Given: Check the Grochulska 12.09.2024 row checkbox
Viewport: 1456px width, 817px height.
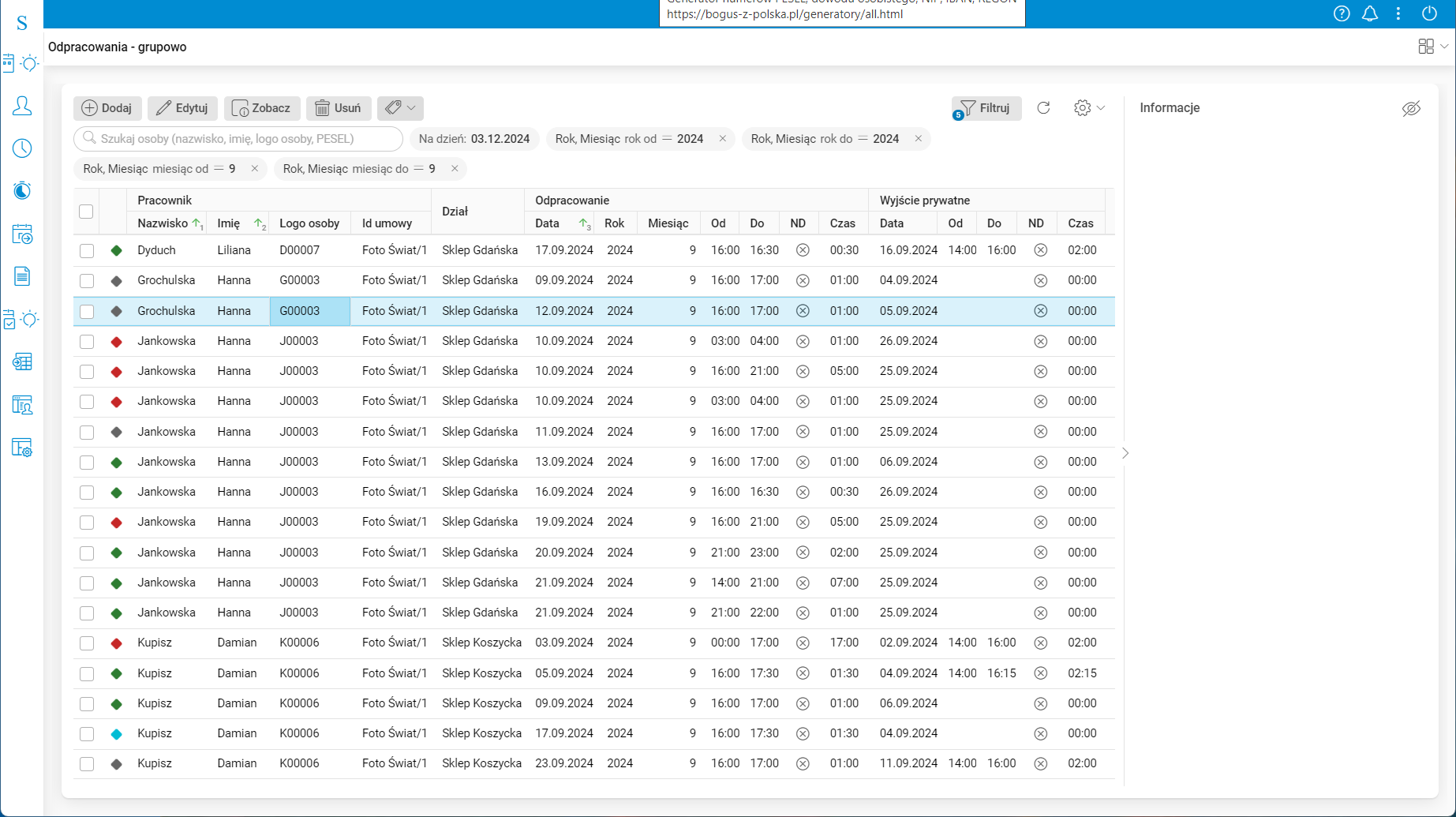Looking at the screenshot, I should [87, 312].
